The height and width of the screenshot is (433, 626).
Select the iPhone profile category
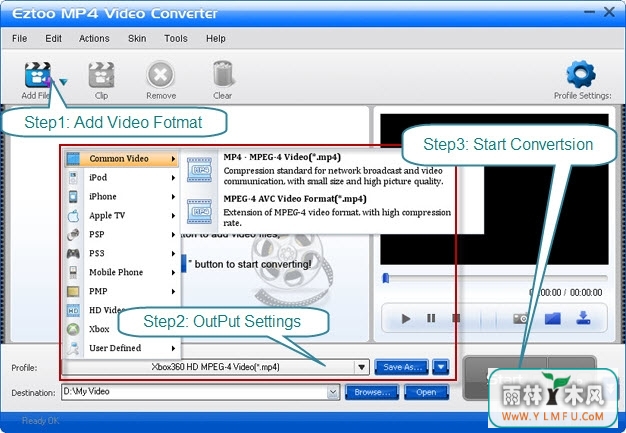[x=122, y=196]
